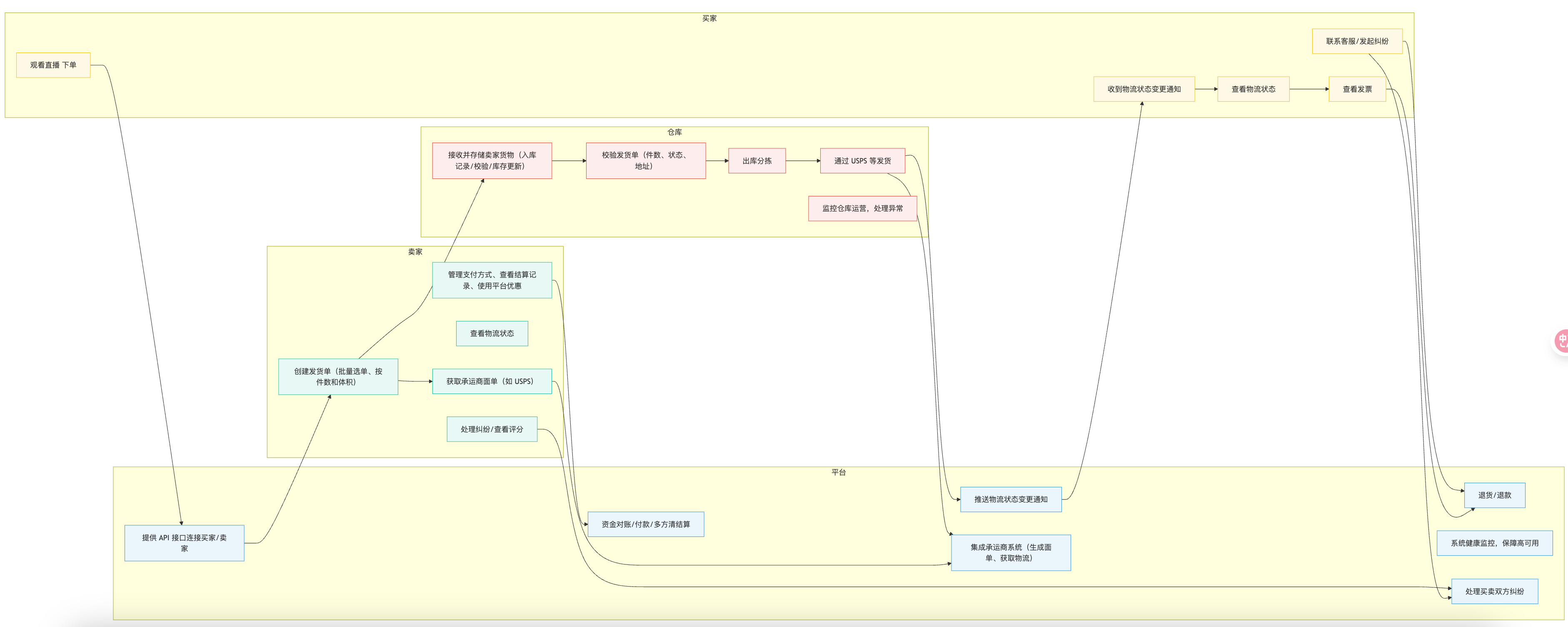1568x627 pixels.
Task: Click the pink floating translate icon
Action: tap(1561, 341)
